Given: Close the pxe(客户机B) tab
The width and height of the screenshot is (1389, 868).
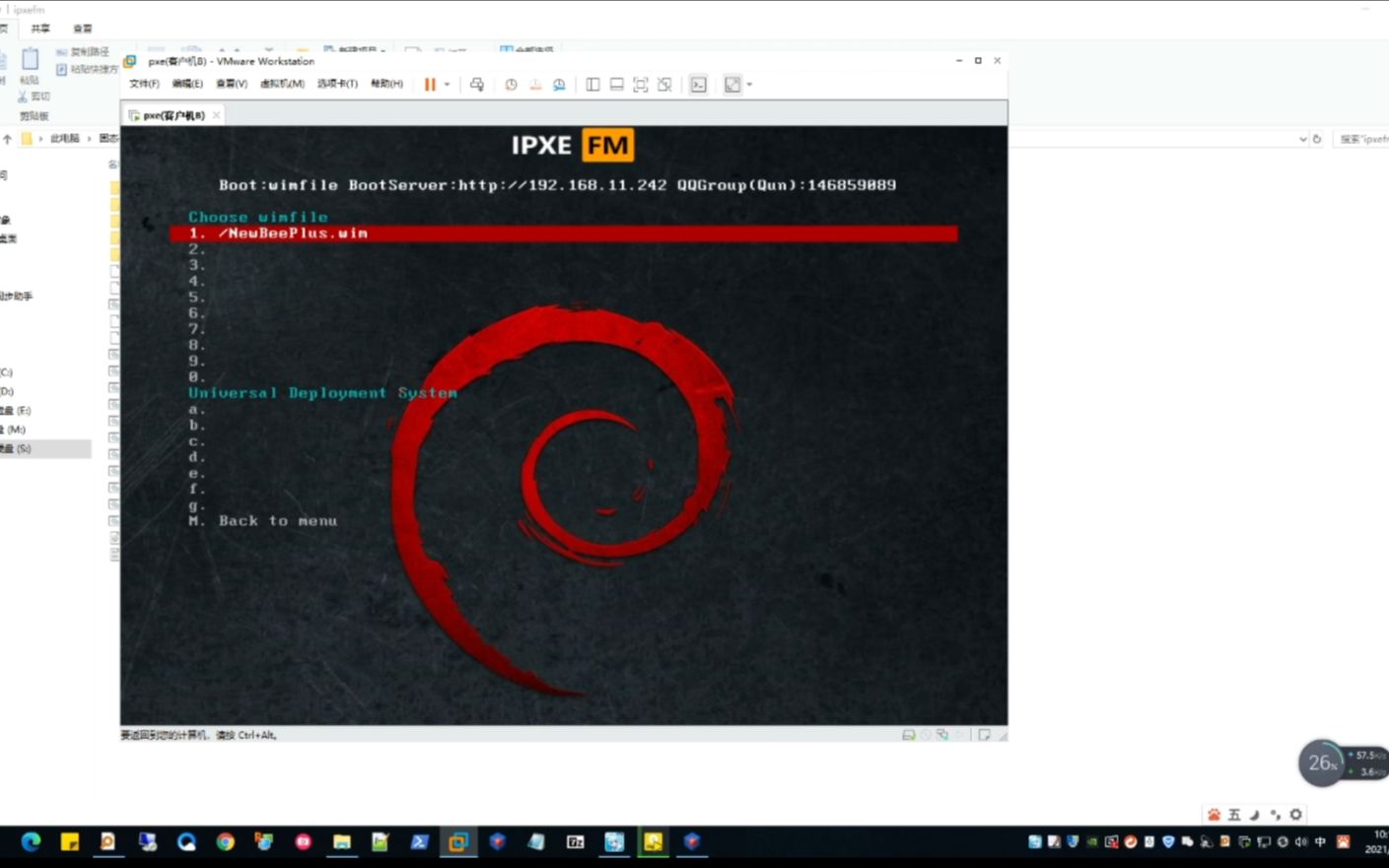Looking at the screenshot, I should click(x=217, y=115).
